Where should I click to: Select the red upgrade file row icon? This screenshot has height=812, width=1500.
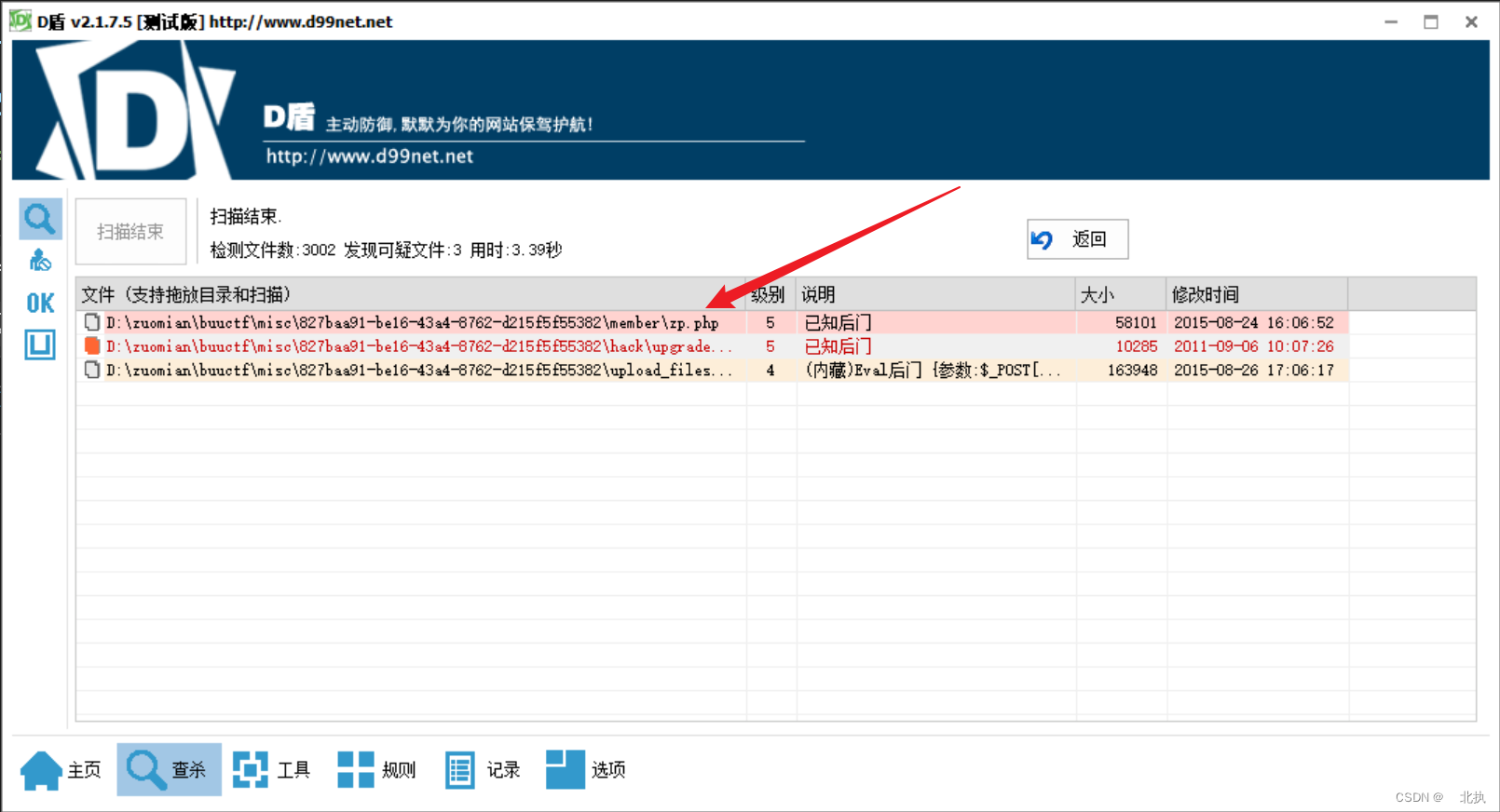coord(92,345)
